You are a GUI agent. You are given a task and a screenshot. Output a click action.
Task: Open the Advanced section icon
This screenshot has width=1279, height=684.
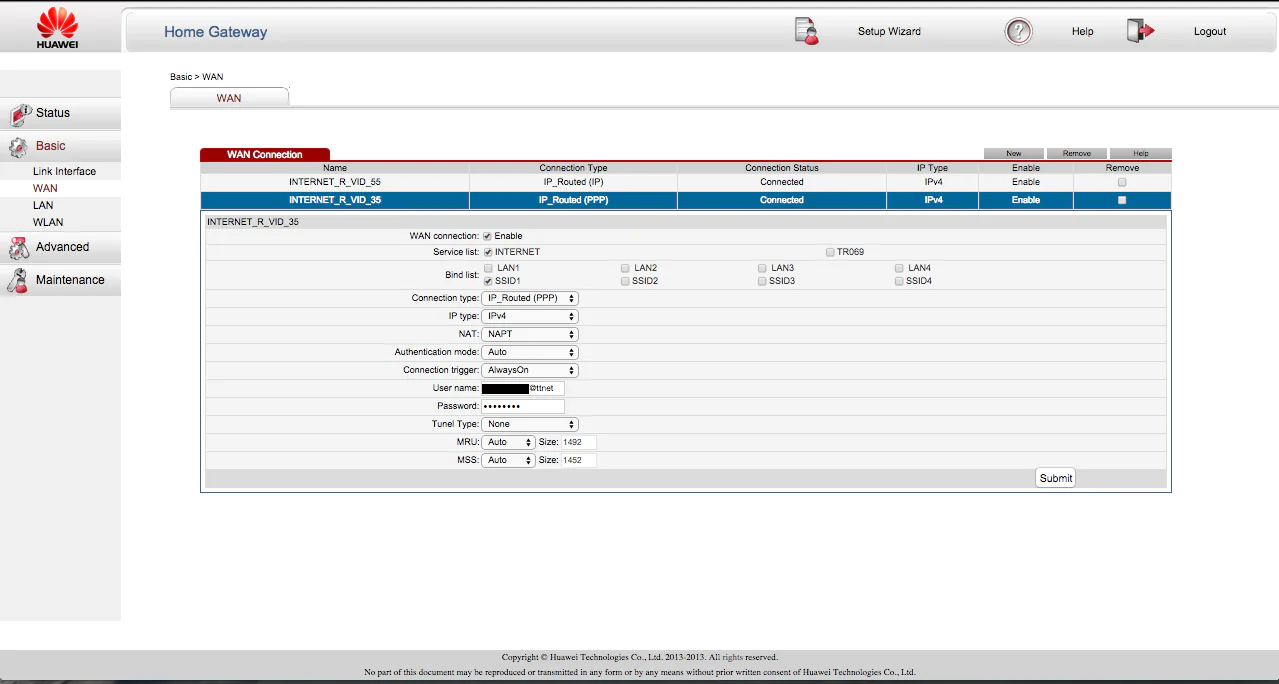(x=18, y=248)
